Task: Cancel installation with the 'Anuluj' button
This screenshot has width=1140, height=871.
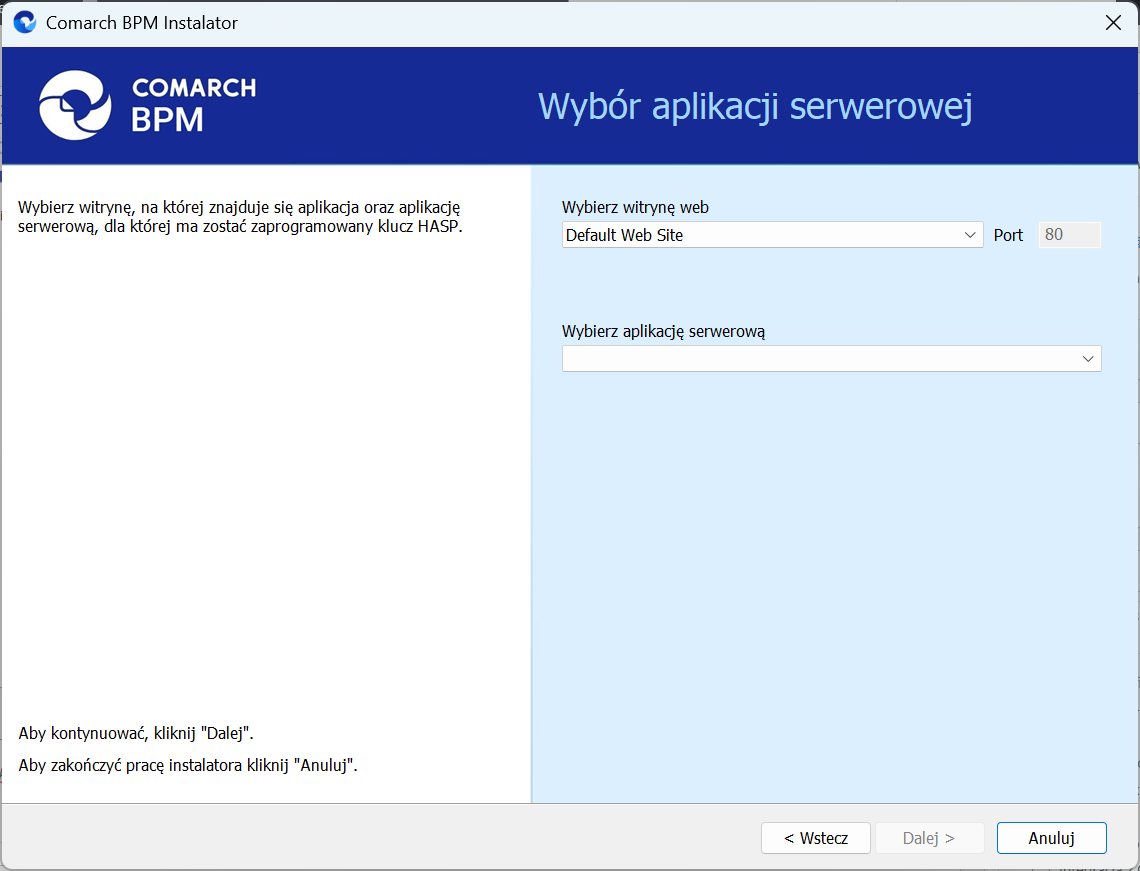Action: pos(1051,838)
